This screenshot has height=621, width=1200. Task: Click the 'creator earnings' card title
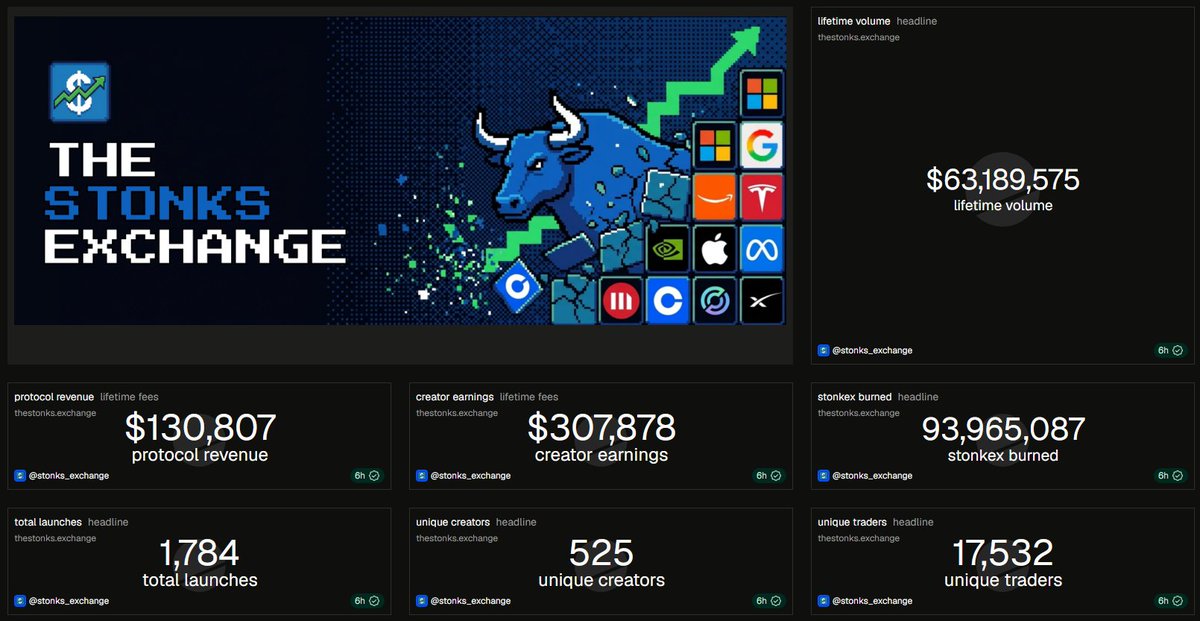[x=455, y=397]
